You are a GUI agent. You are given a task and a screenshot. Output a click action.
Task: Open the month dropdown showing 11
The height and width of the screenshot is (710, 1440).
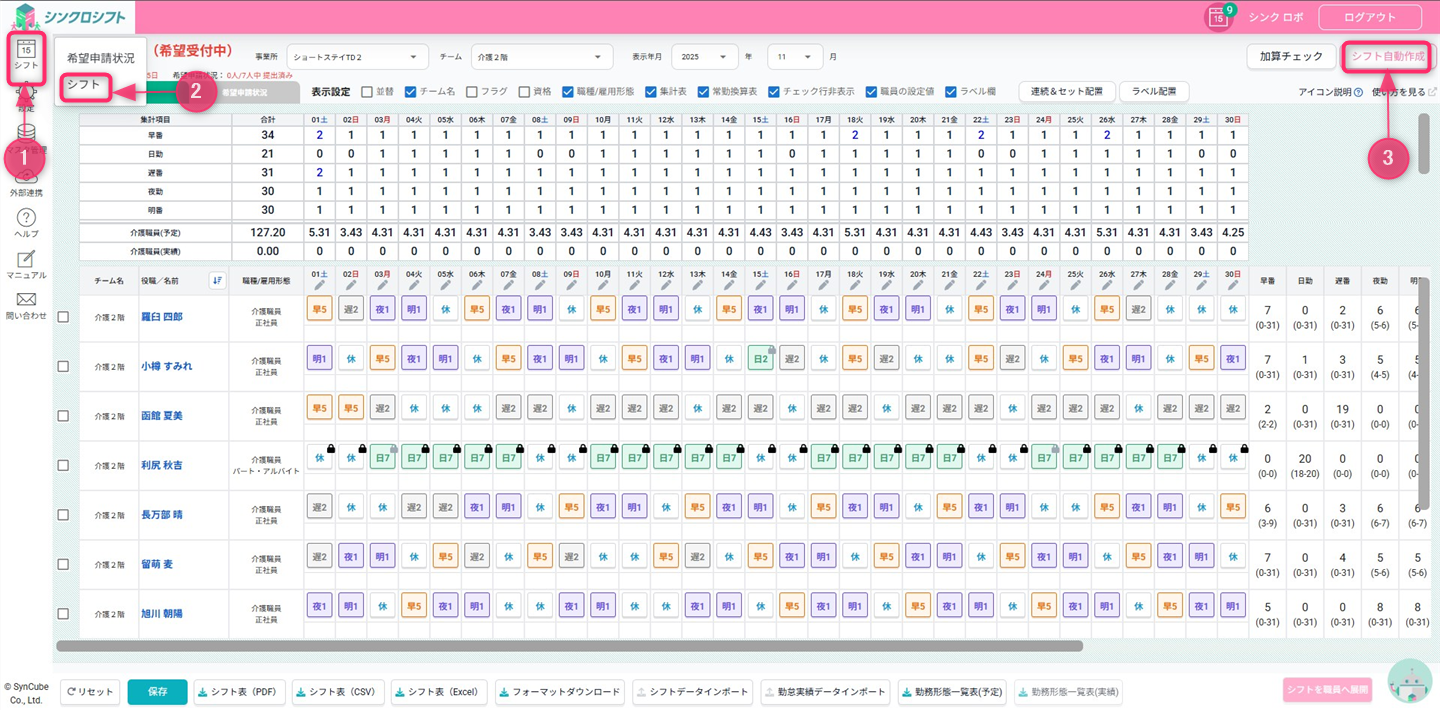[x=795, y=57]
